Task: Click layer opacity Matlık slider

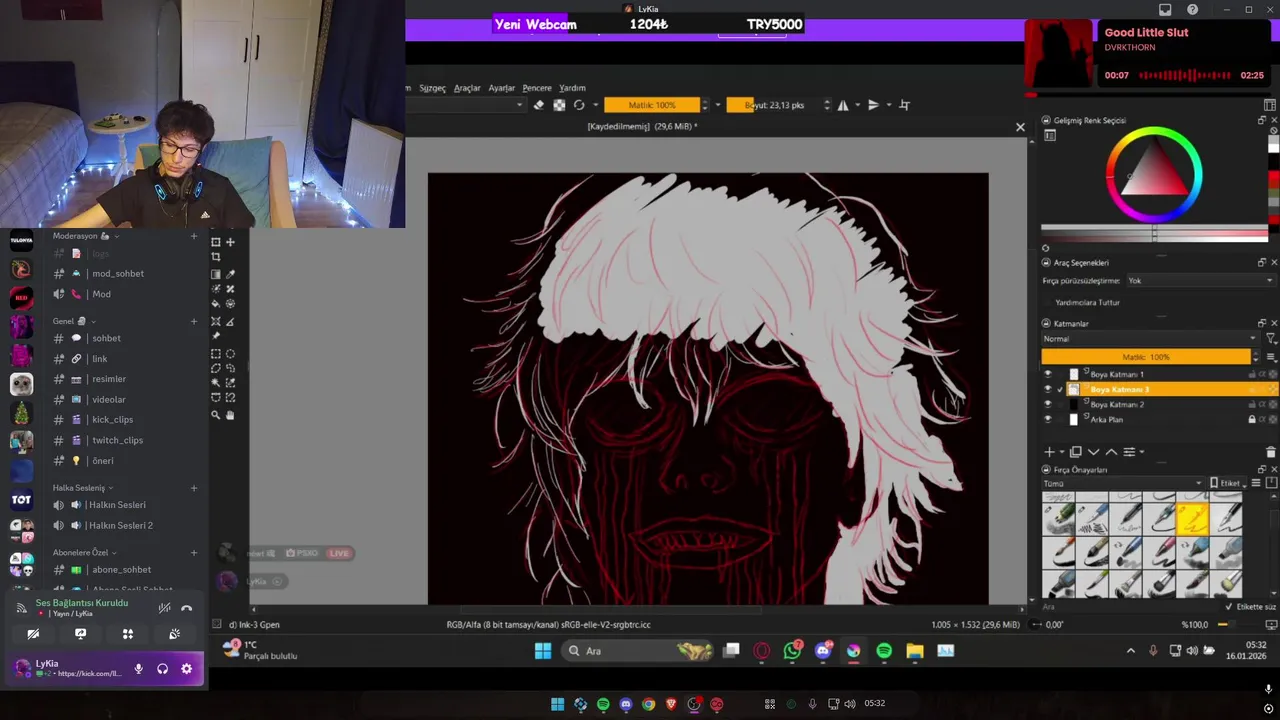Action: coord(1146,357)
